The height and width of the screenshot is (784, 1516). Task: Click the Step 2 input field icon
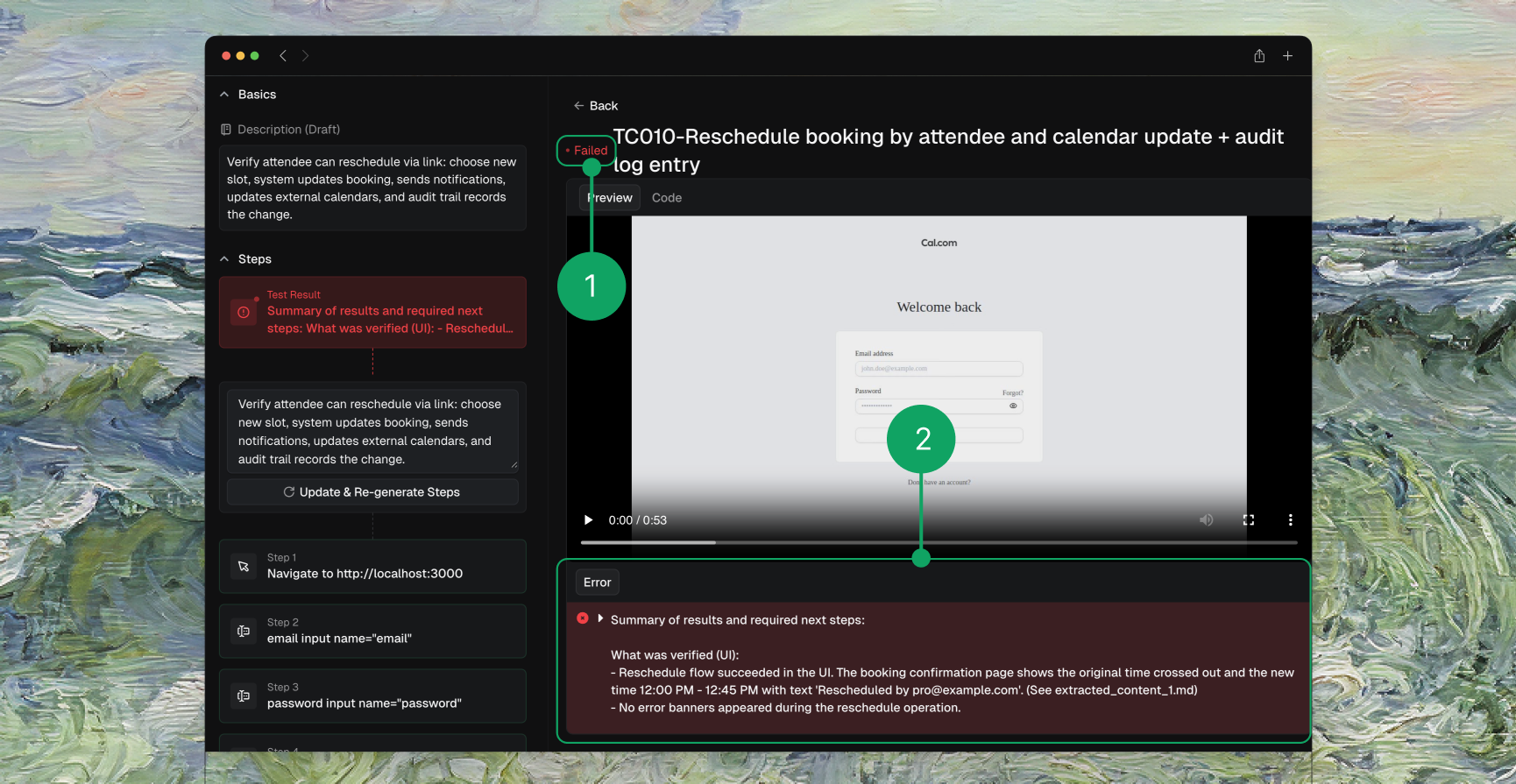[244, 632]
